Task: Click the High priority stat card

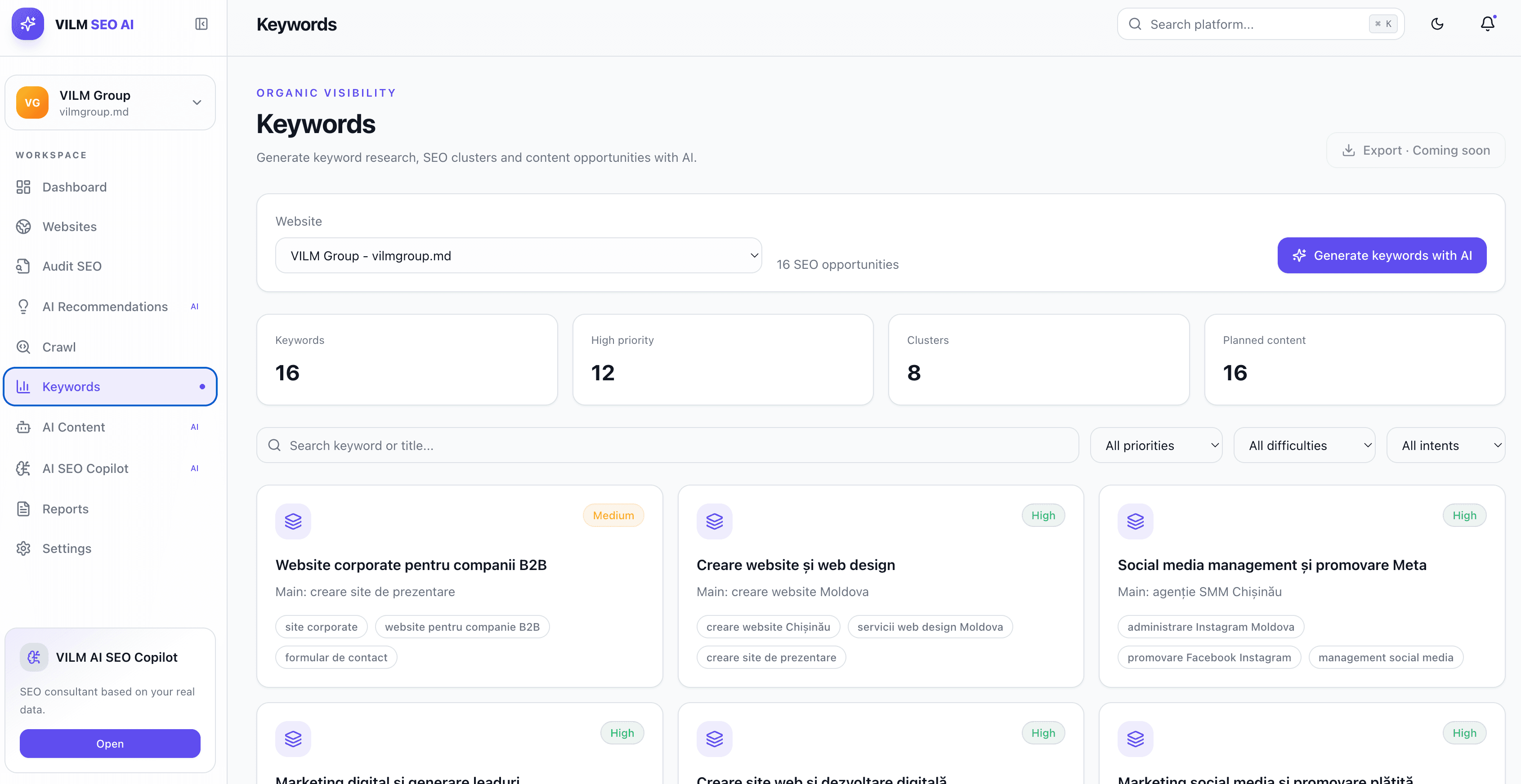Action: (723, 360)
